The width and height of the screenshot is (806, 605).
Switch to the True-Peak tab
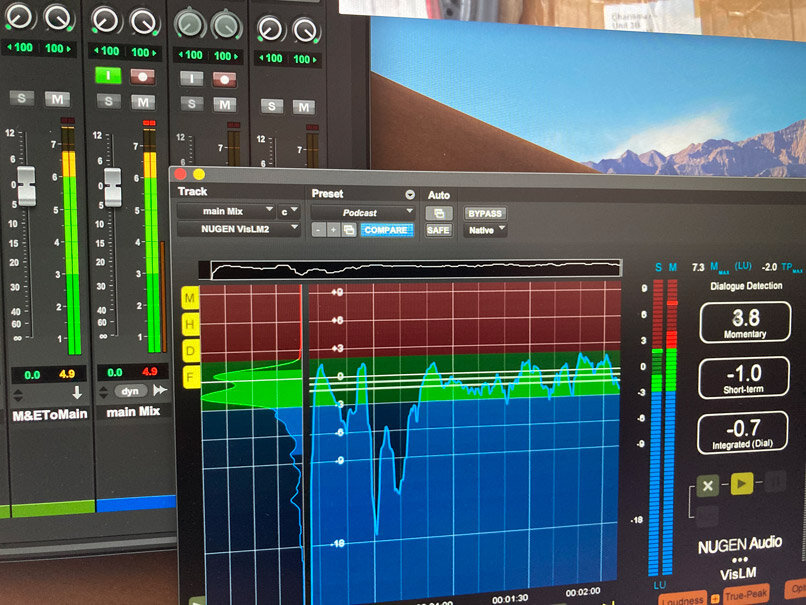coord(746,594)
